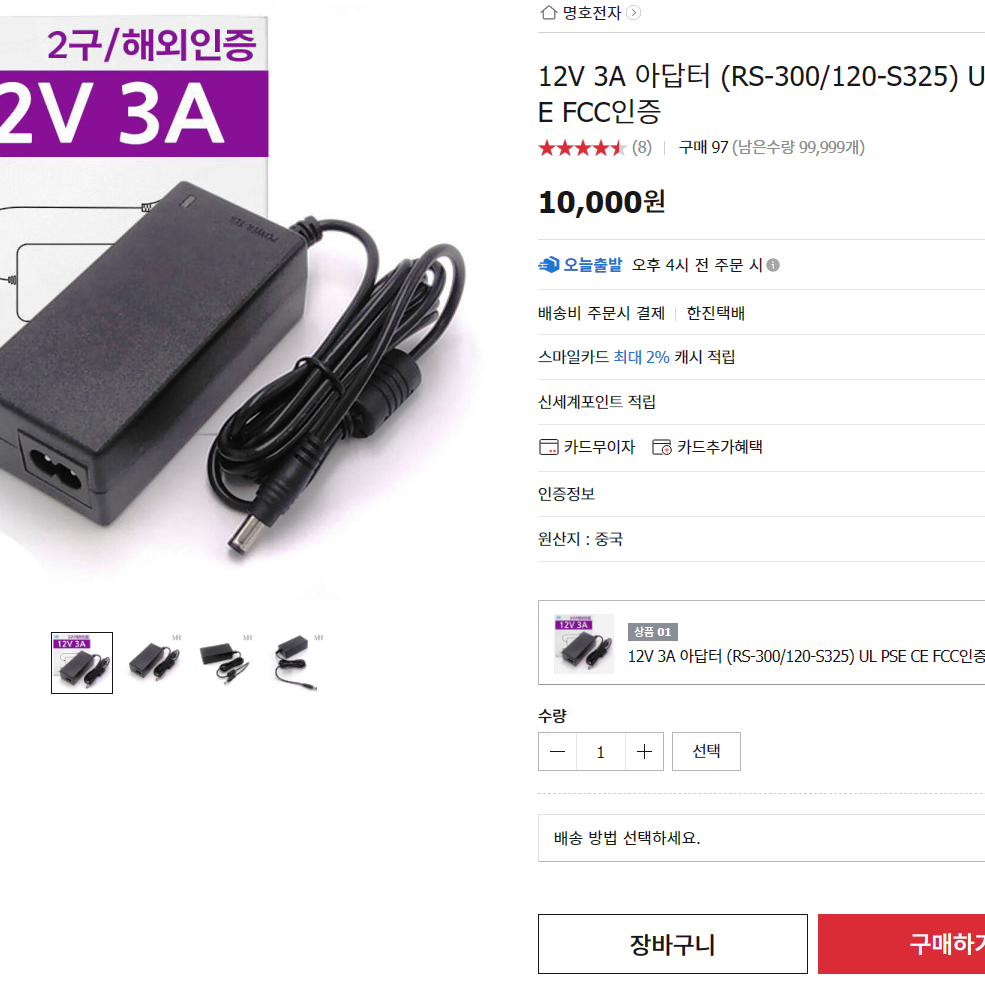Click the quantity input field showing 1

pyautogui.click(x=601, y=751)
